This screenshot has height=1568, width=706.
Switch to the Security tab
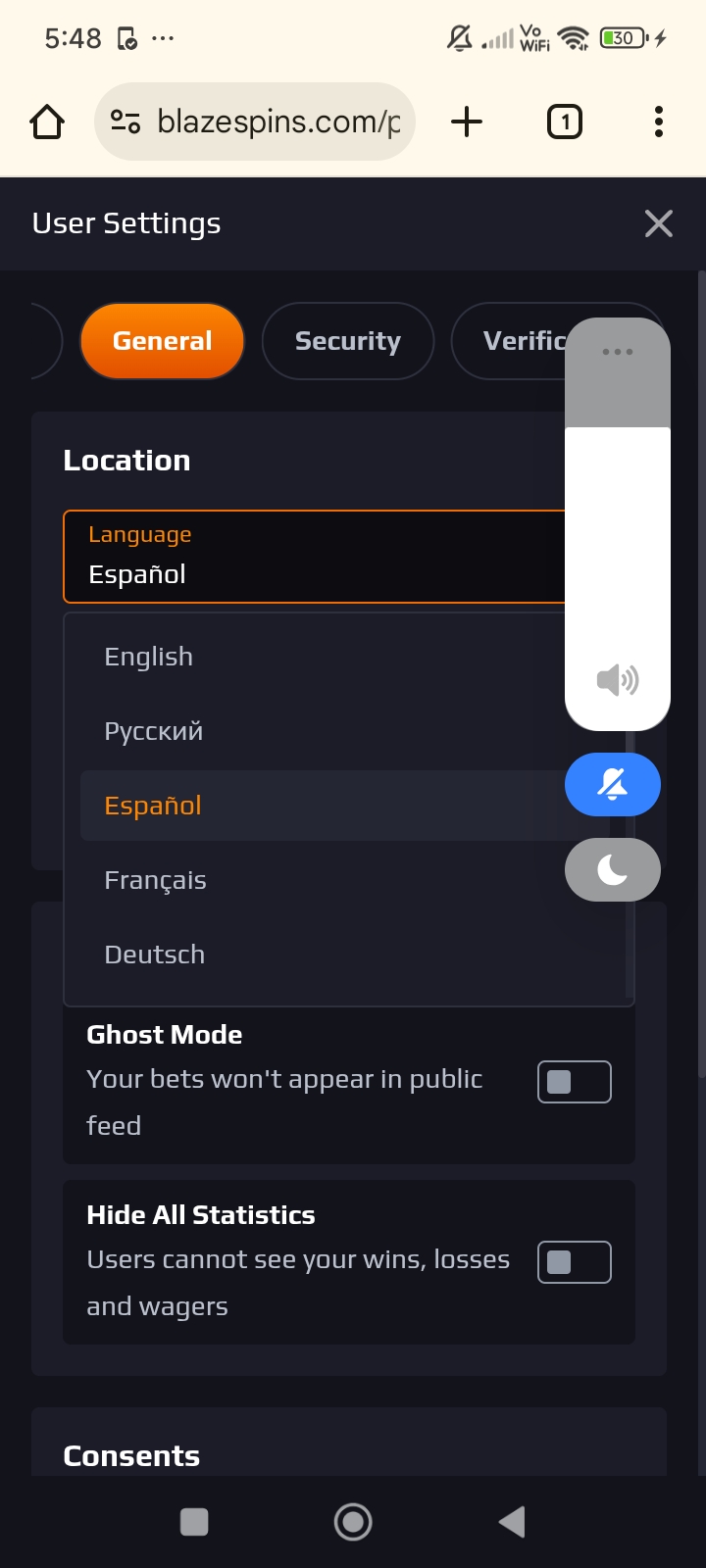tap(348, 341)
